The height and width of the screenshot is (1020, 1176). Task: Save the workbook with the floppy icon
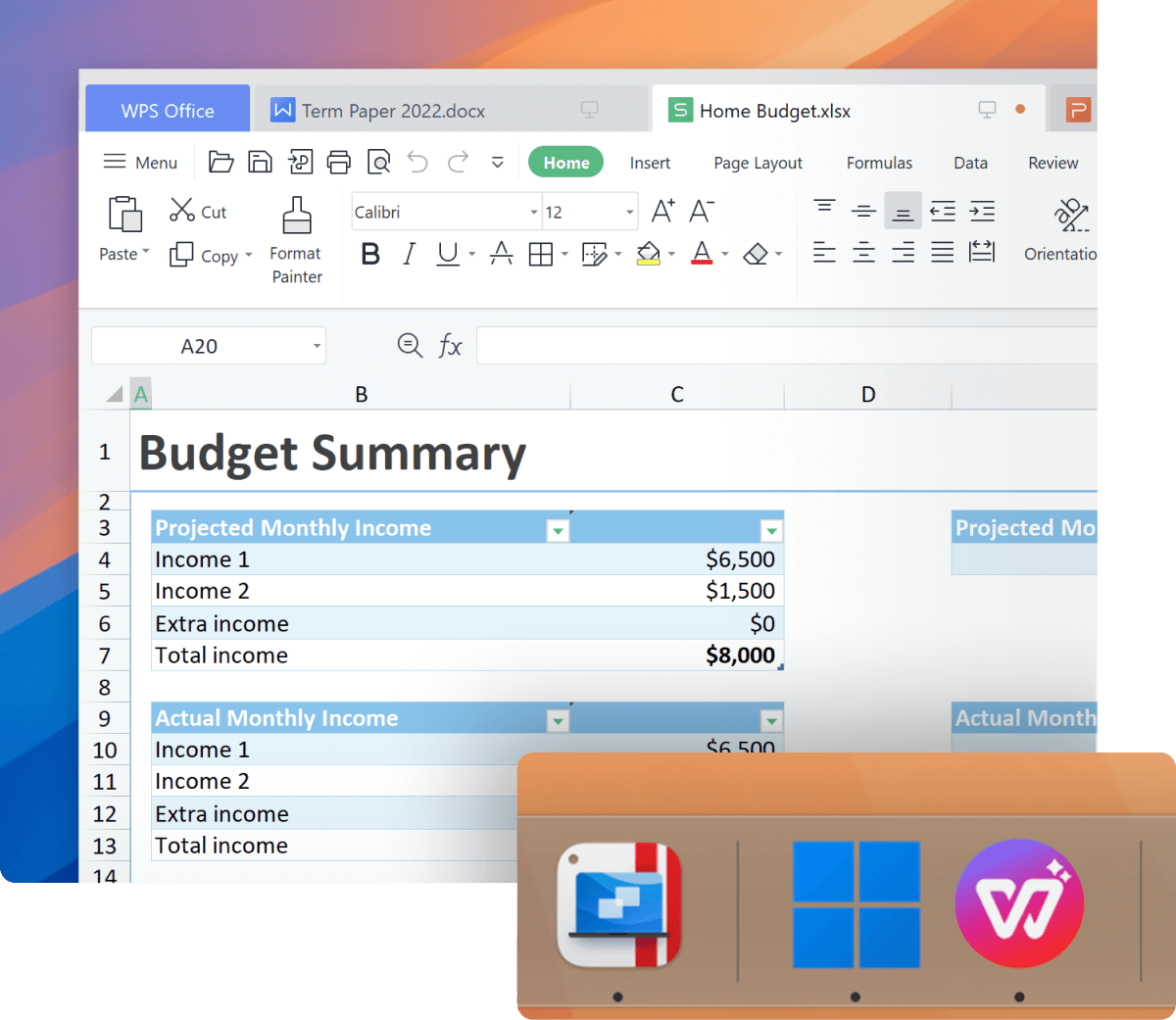tap(260, 163)
